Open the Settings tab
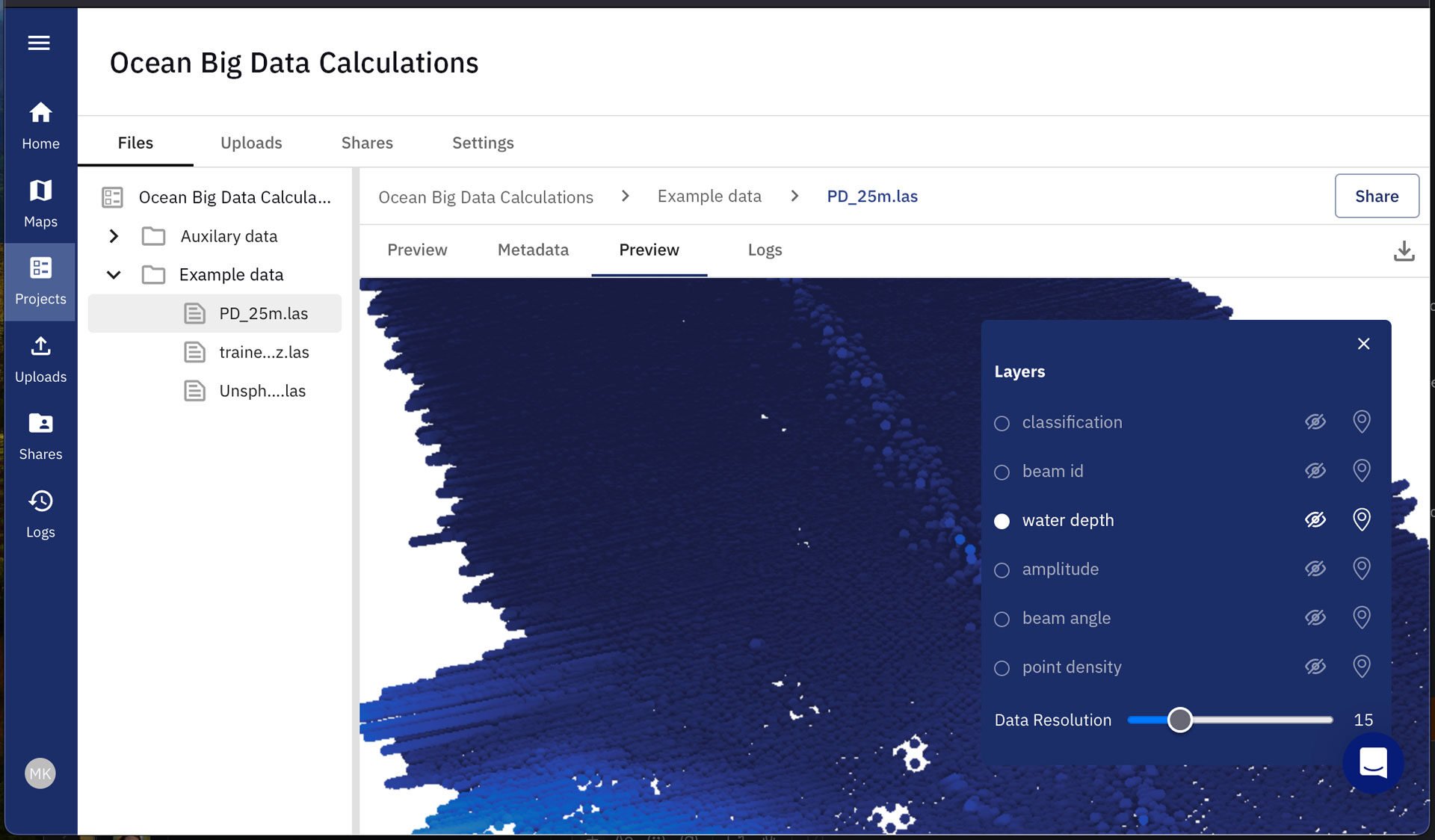The width and height of the screenshot is (1435, 840). click(482, 142)
